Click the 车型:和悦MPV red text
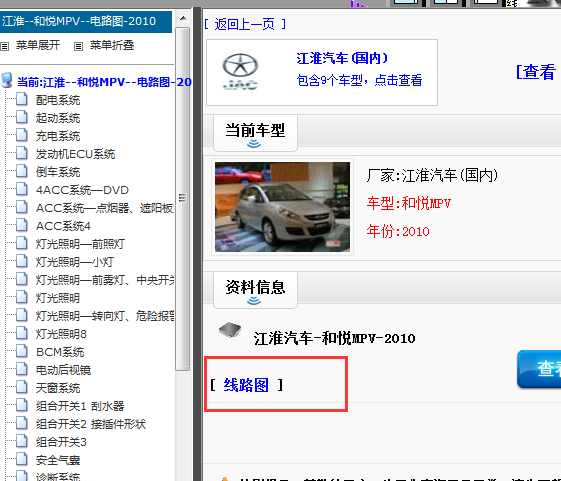 [x=409, y=203]
